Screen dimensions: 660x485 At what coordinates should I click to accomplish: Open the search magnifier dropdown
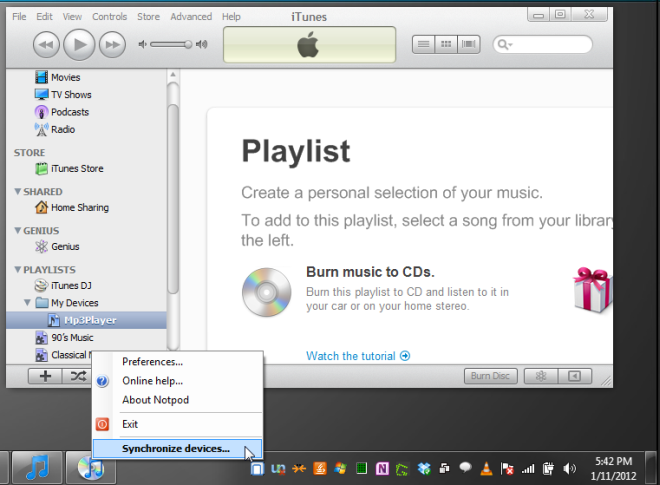[x=504, y=44]
